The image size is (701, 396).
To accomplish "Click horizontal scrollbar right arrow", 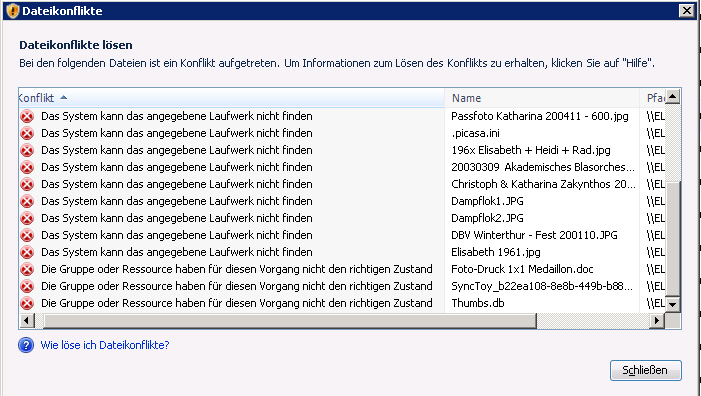I will click(x=657, y=320).
